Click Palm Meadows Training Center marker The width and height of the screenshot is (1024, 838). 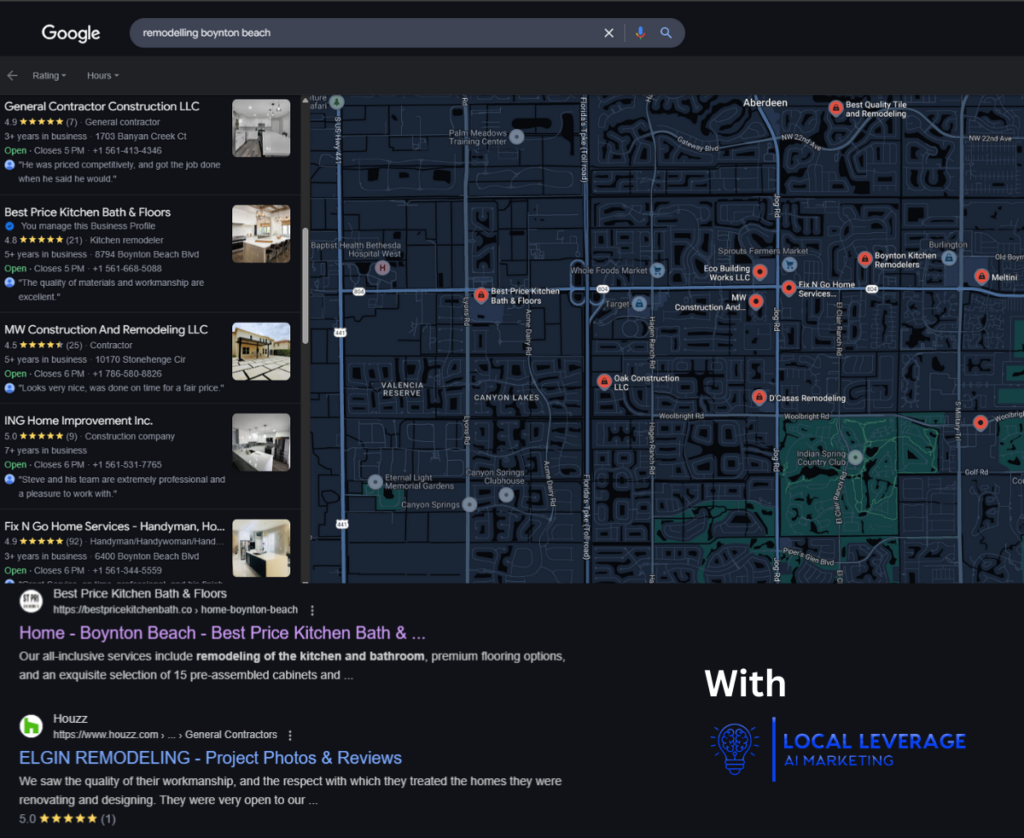(517, 137)
